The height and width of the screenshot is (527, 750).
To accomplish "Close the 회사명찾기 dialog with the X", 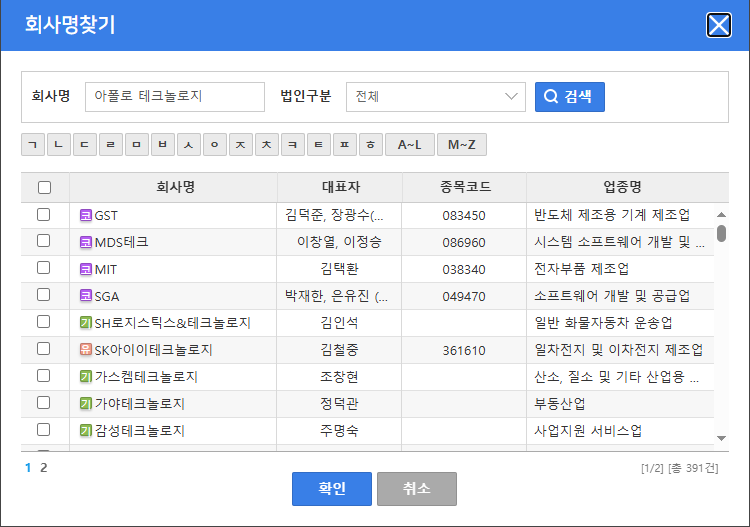I will (718, 25).
